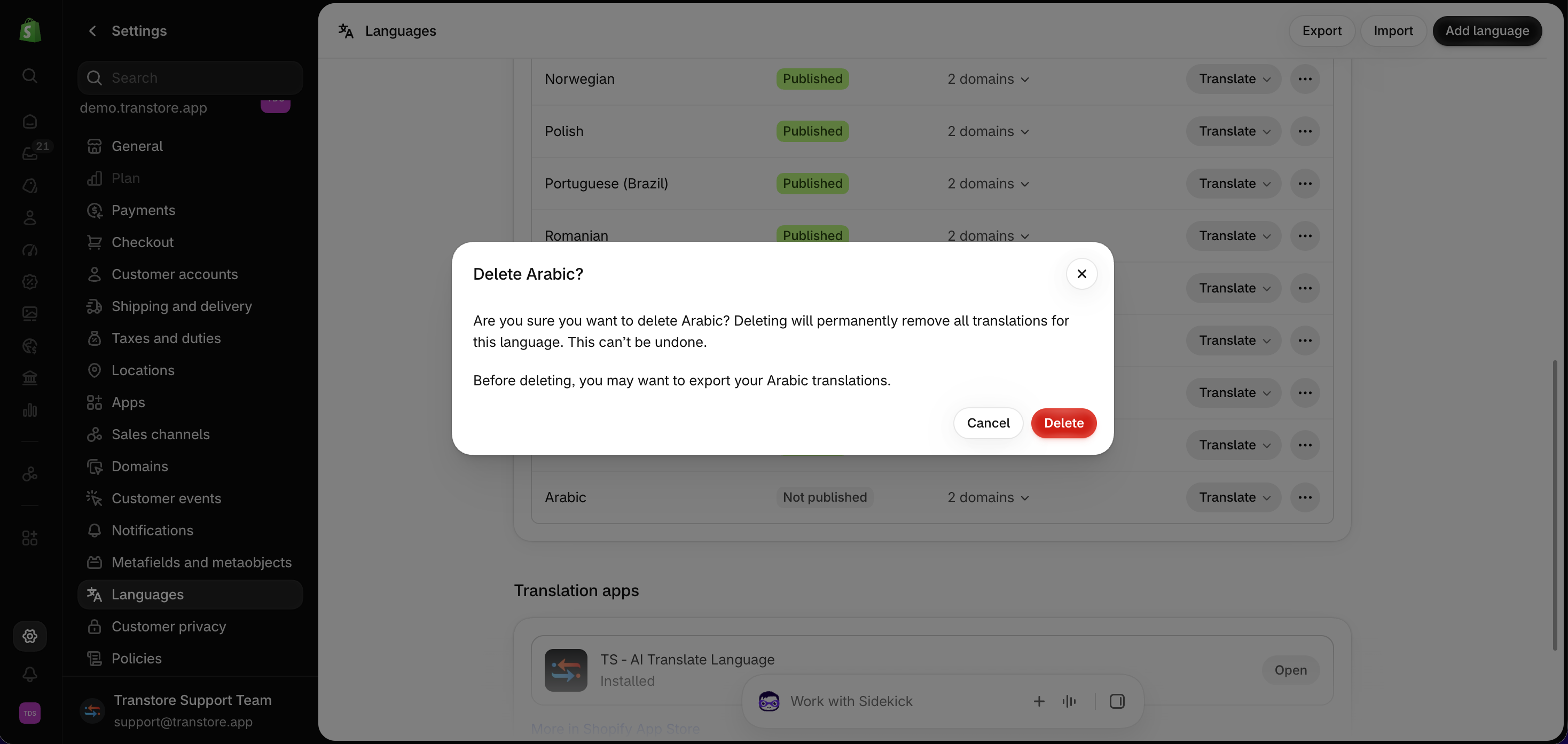Open Products tag icon in rail
This screenshot has width=1568, height=744.
[x=30, y=186]
